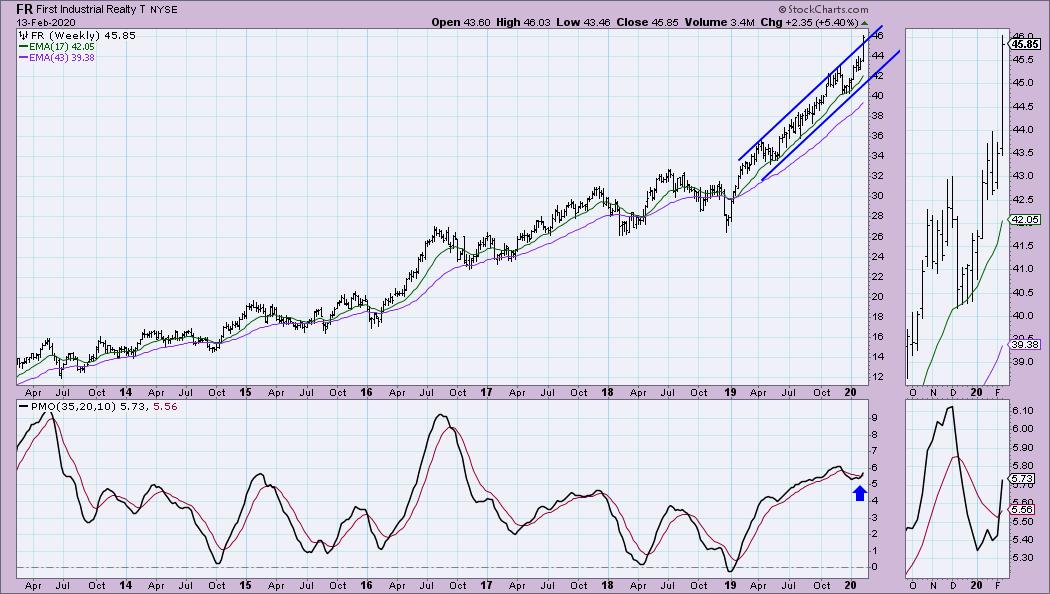Click year 17 on the PMO panel's time axis

[487, 585]
